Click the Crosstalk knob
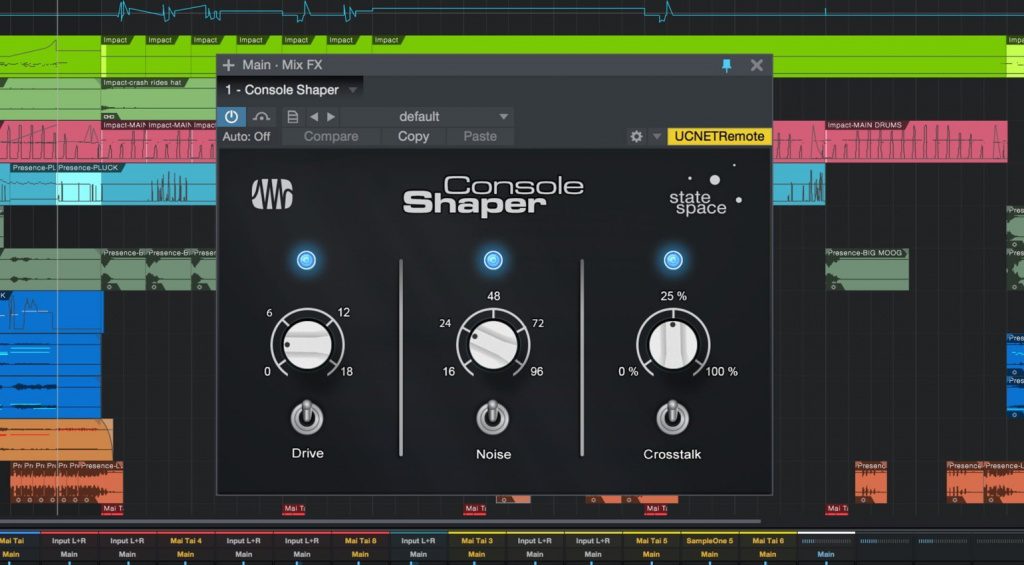 [x=673, y=344]
